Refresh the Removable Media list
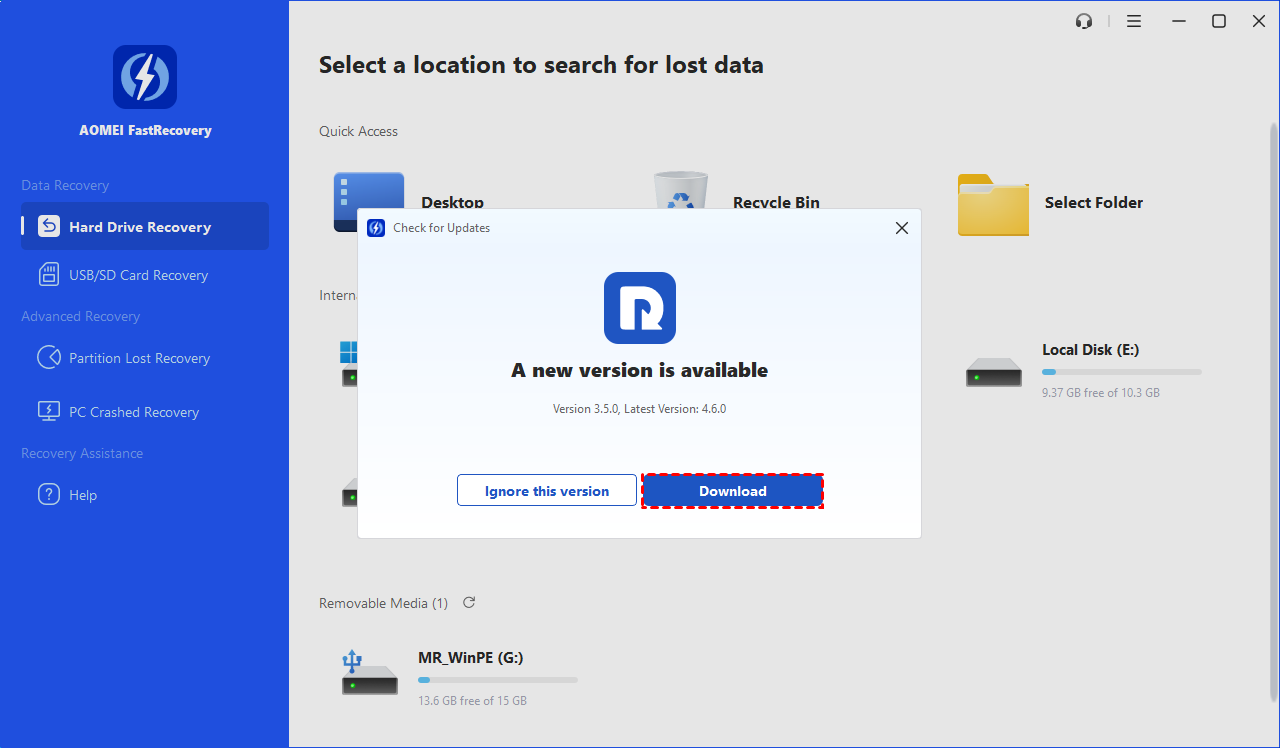This screenshot has width=1280, height=748. [x=469, y=603]
